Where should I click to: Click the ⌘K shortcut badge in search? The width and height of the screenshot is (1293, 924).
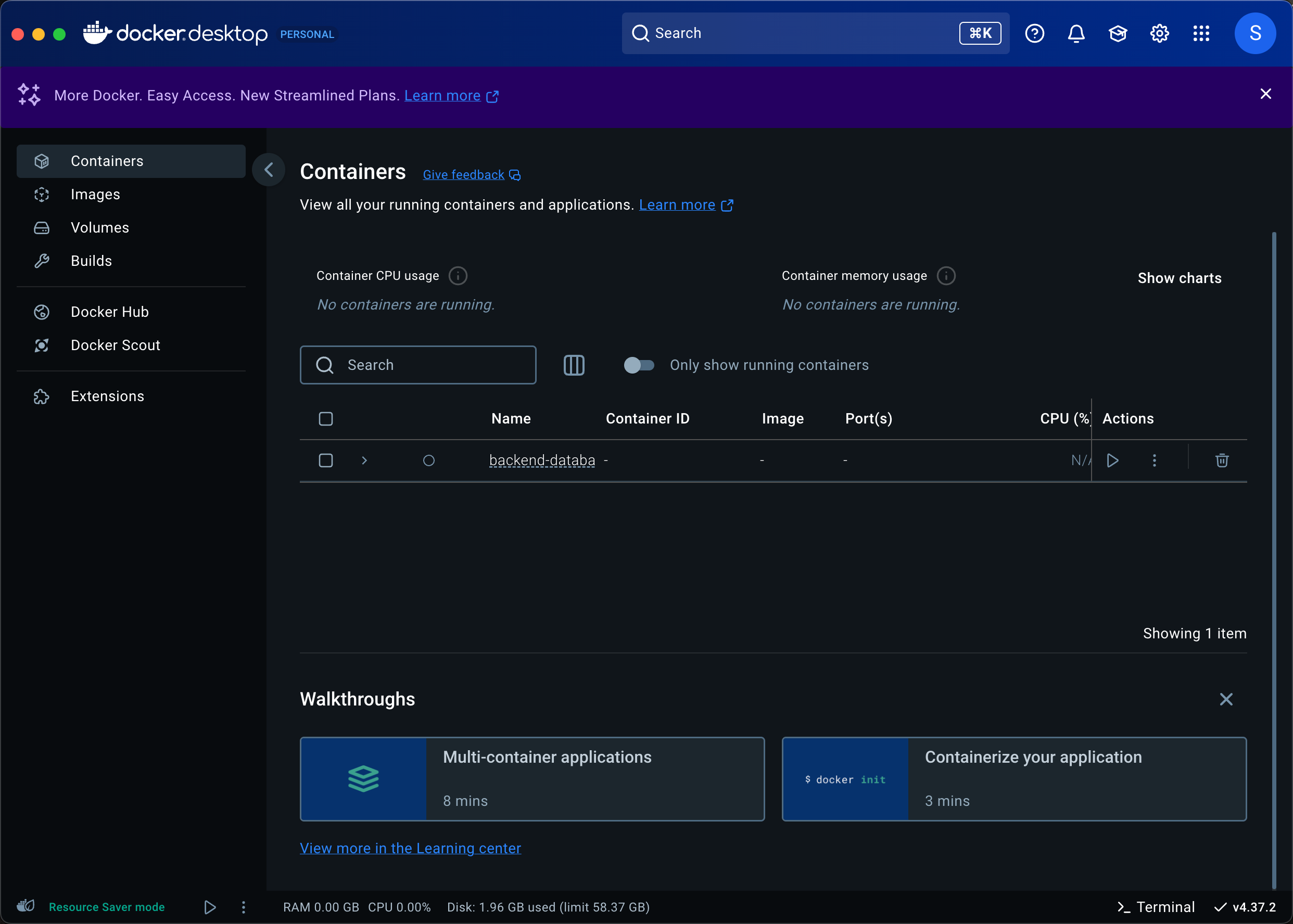980,34
